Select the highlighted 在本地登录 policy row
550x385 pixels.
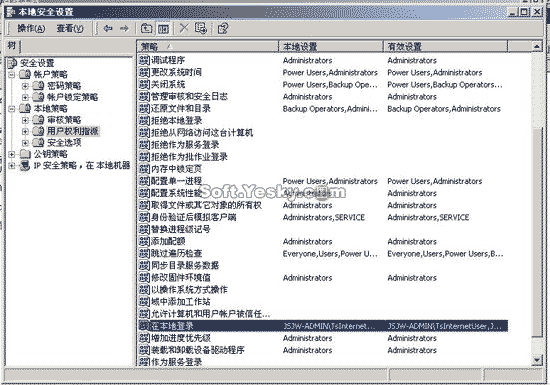point(323,326)
